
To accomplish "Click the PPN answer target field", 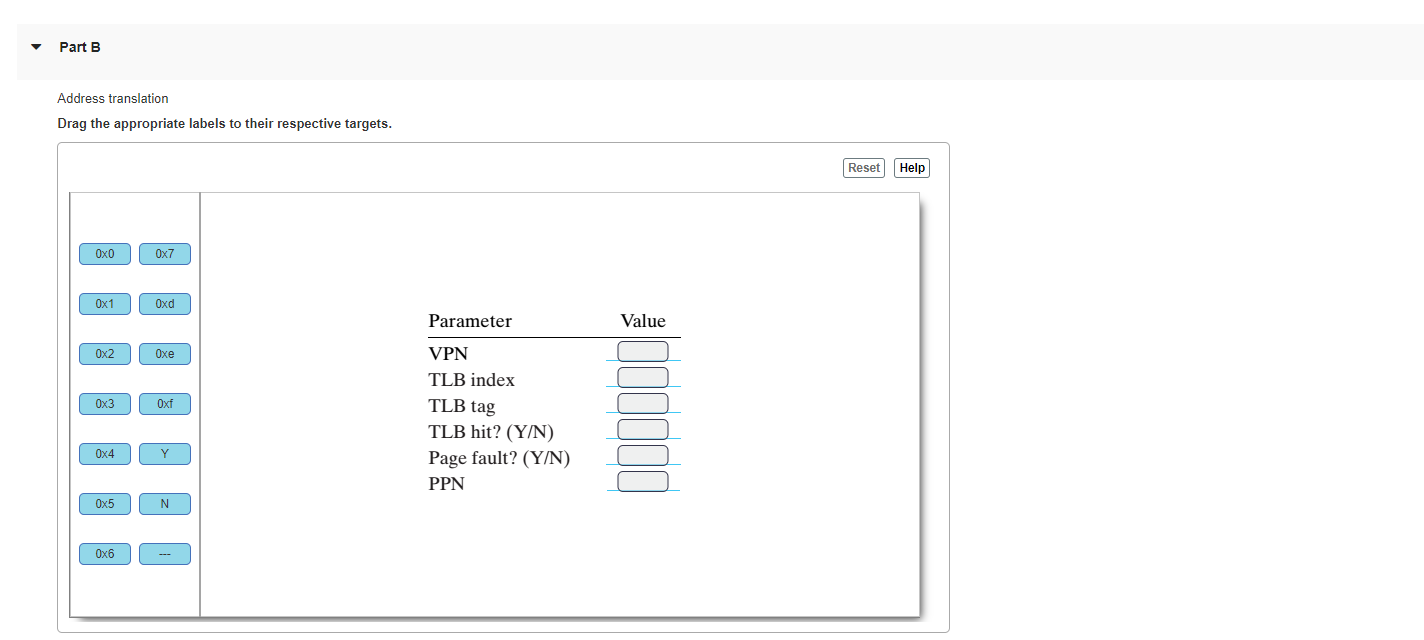I will pos(643,480).
